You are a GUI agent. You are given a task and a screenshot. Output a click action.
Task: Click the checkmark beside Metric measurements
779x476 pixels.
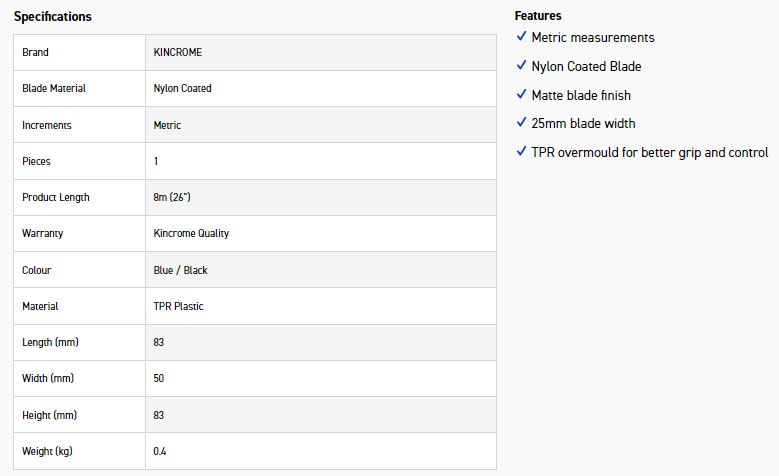point(521,37)
